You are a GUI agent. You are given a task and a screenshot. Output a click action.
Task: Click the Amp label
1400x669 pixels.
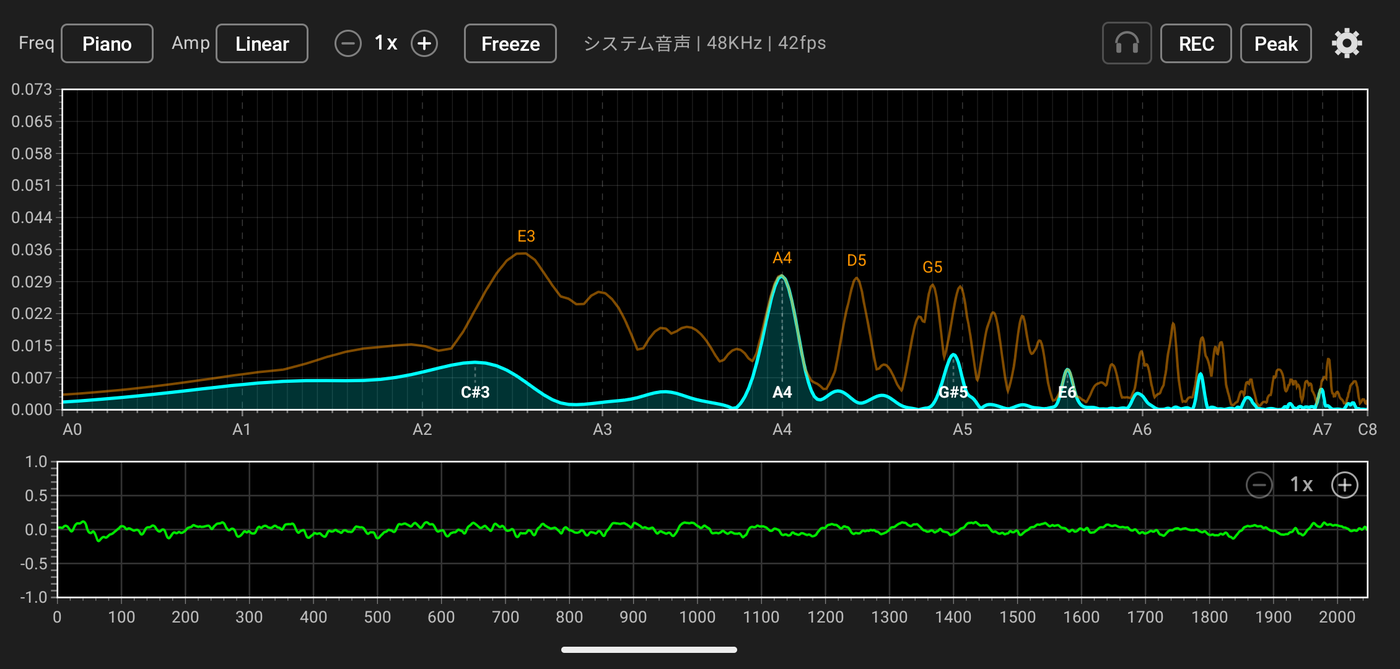point(191,43)
